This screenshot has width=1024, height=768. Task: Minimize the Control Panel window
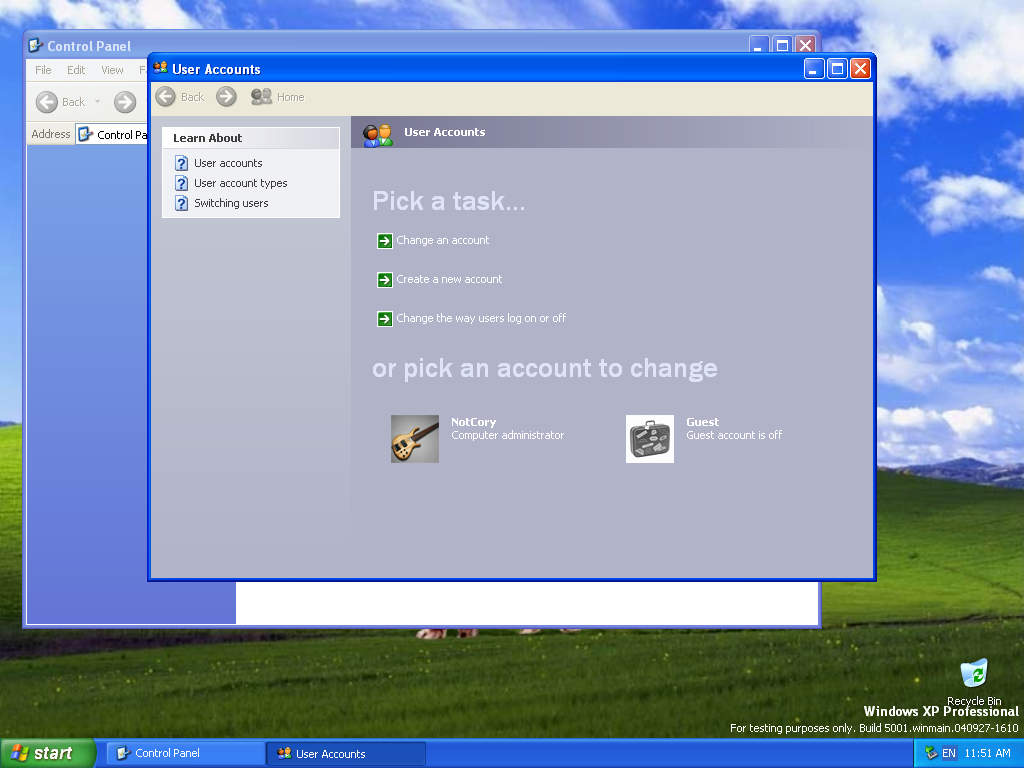758,46
